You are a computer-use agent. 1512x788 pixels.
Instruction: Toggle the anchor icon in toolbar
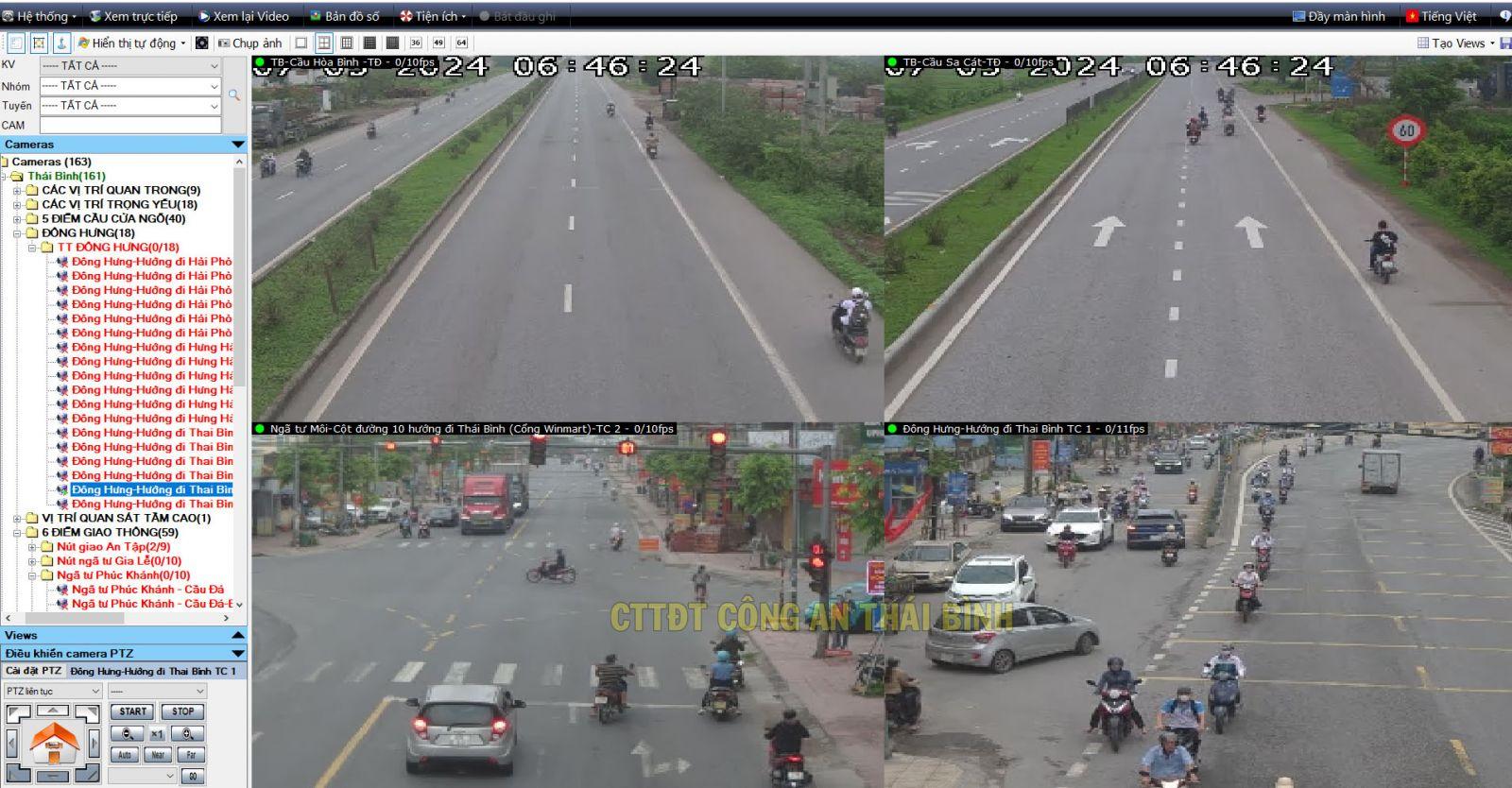pyautogui.click(x=61, y=43)
